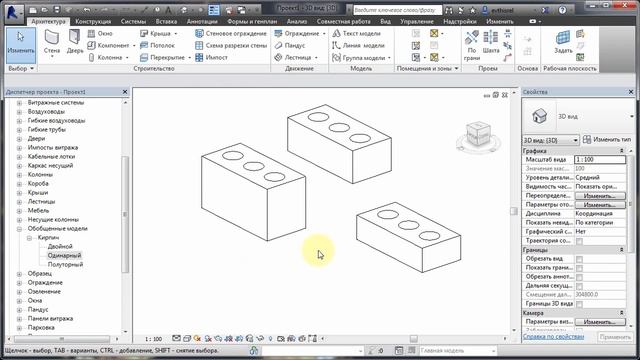Image resolution: width=640 pixels, height=360 pixels.
Task: Click the Масштаб вида 1:100 value field
Action: point(600,160)
